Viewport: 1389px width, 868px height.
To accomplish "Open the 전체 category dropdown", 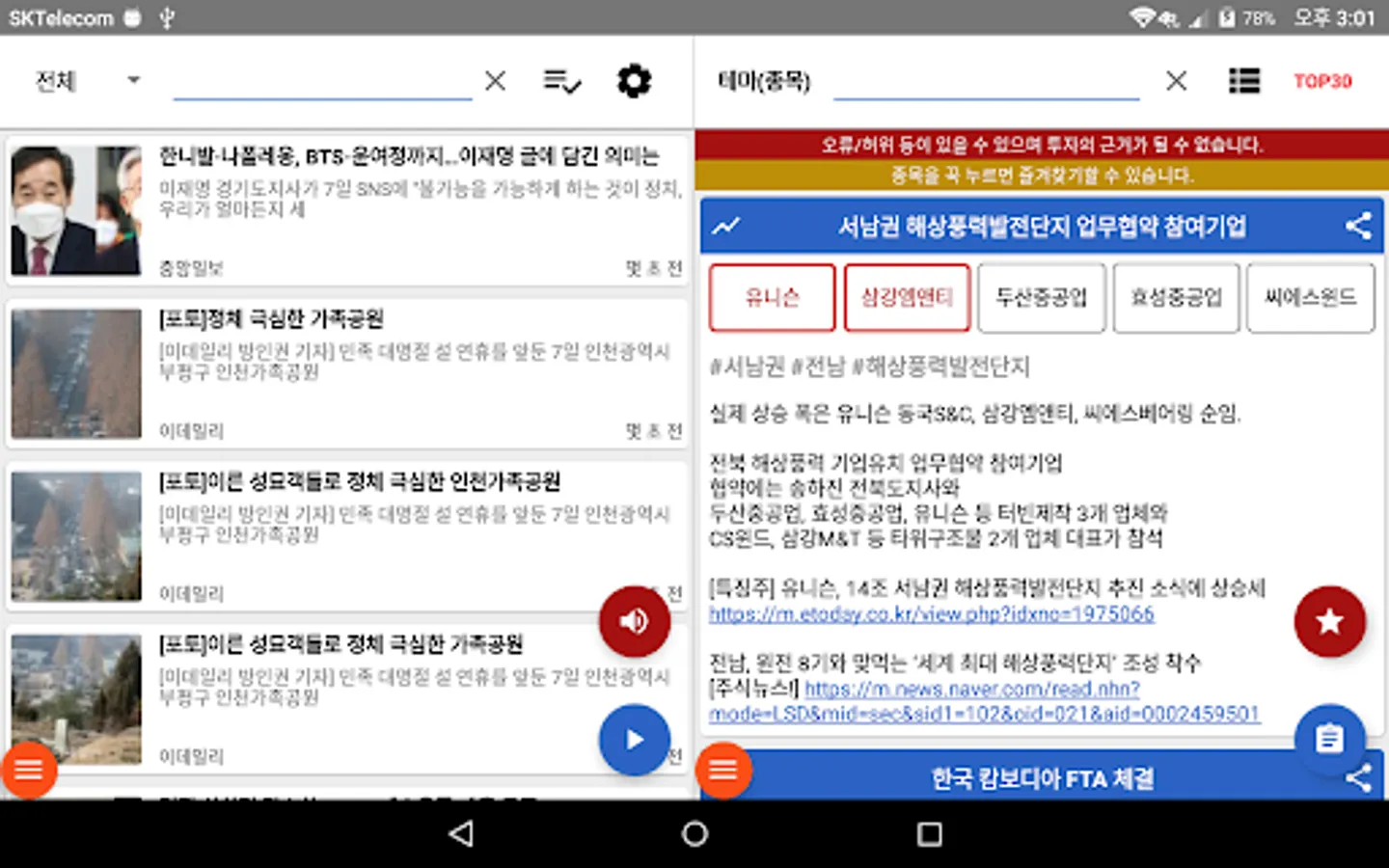I will 87,81.
